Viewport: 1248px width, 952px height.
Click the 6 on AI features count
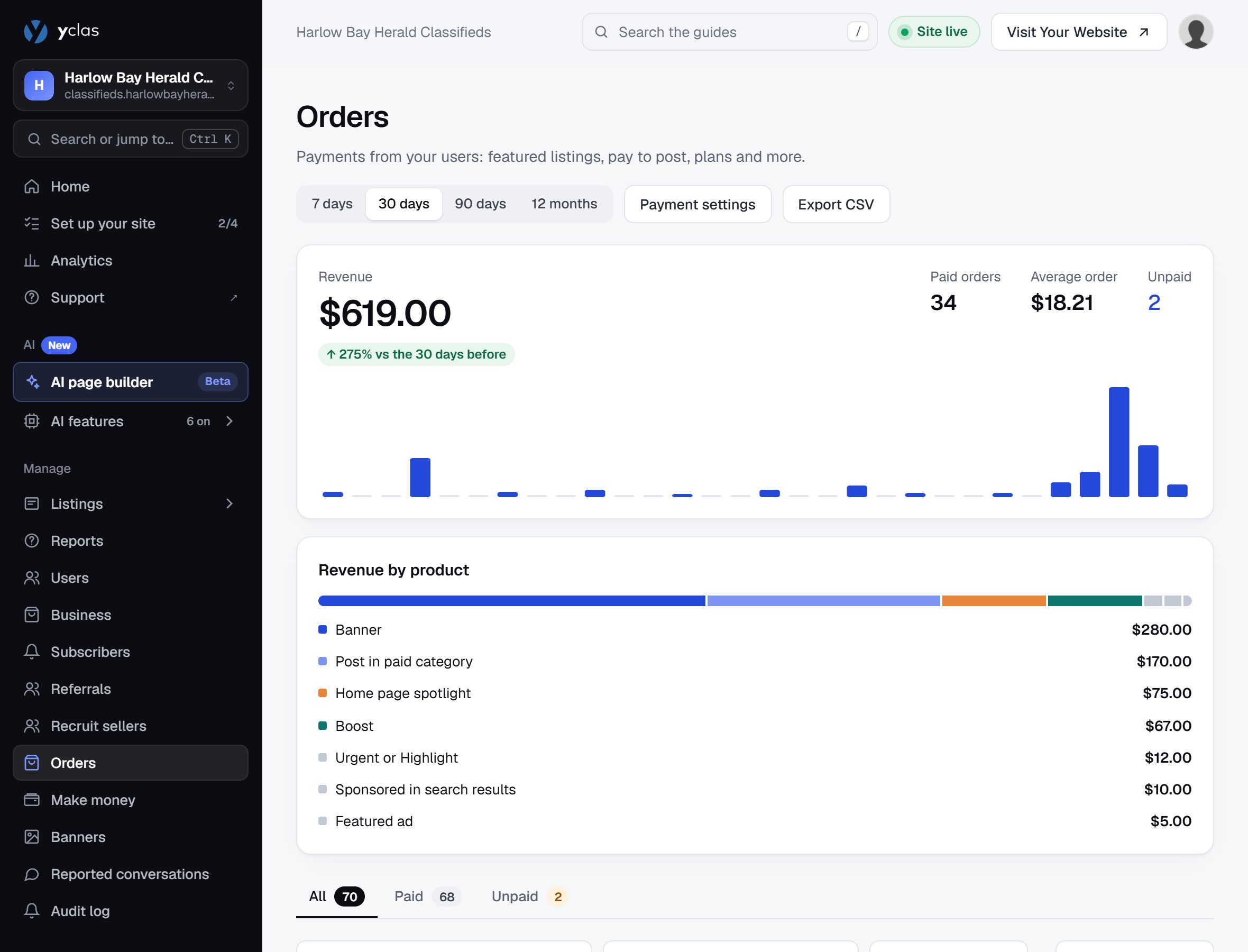click(198, 421)
